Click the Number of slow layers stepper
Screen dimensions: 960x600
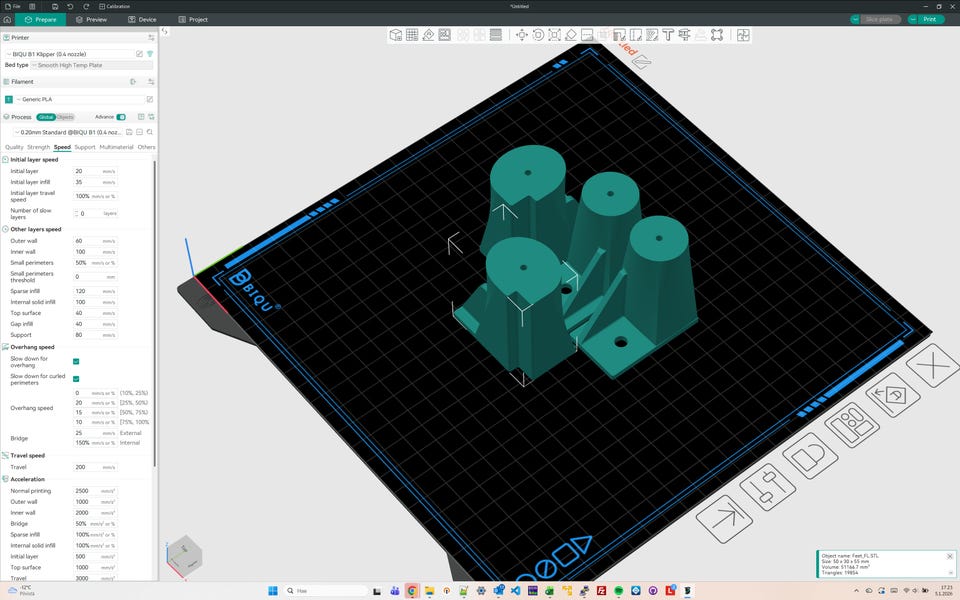pyautogui.click(x=77, y=214)
